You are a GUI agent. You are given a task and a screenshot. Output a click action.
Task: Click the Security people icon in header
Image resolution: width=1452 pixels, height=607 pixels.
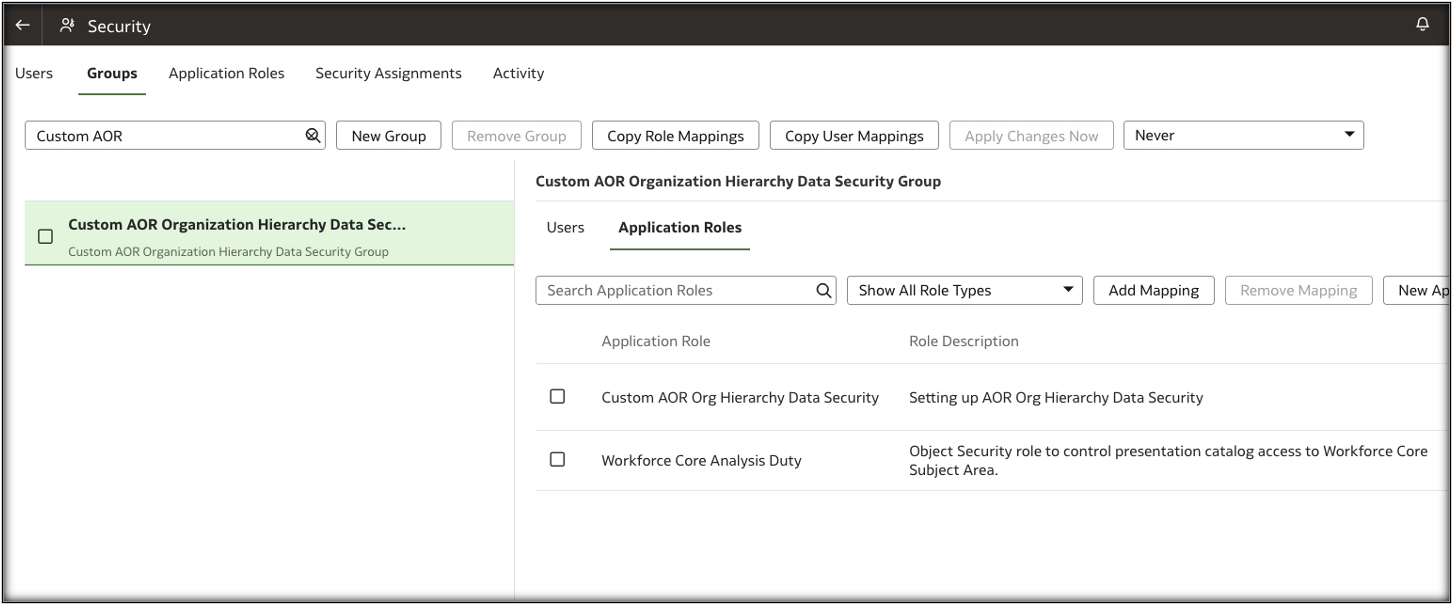[x=68, y=26]
